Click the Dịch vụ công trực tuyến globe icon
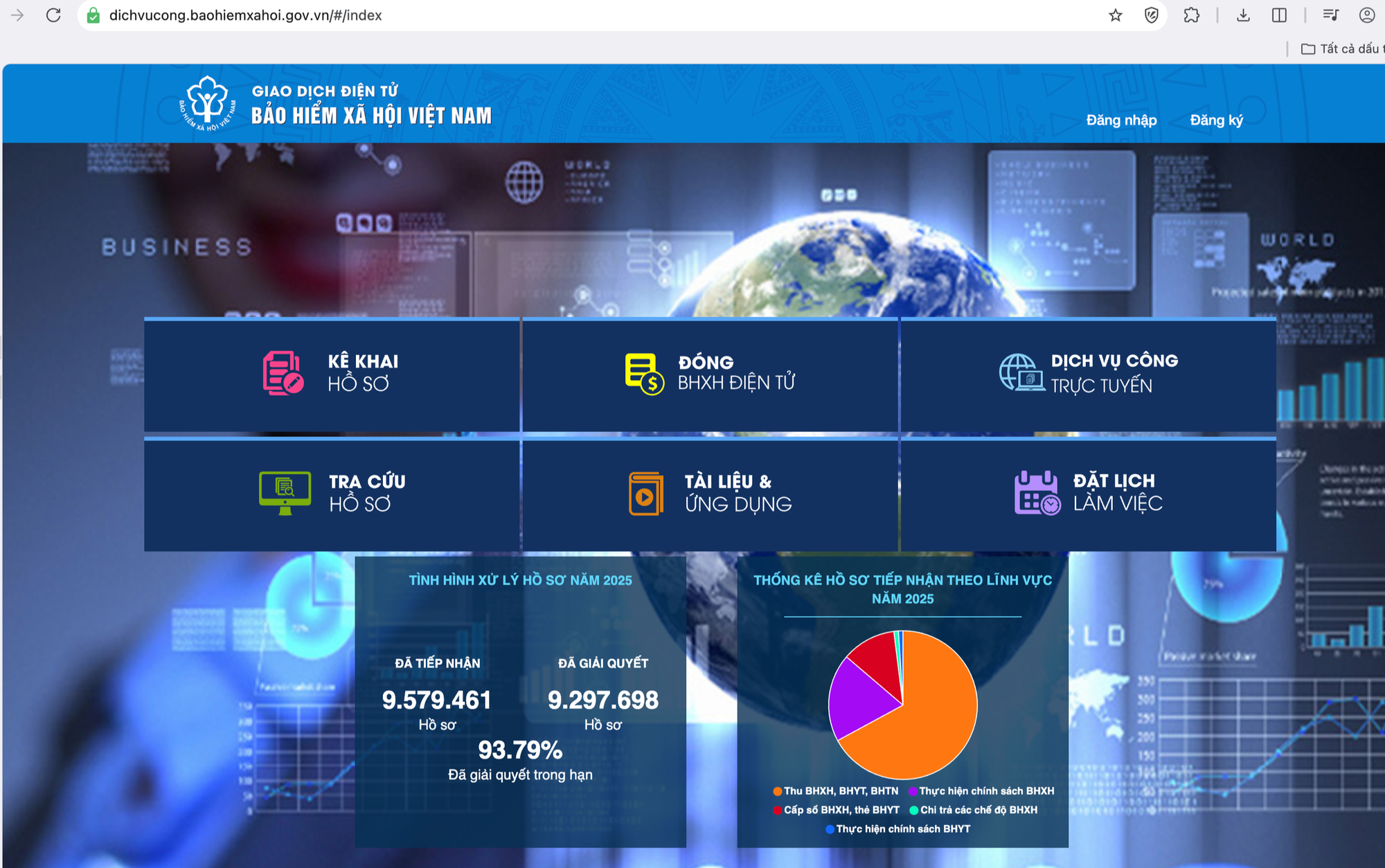This screenshot has width=1385, height=868. [1021, 372]
